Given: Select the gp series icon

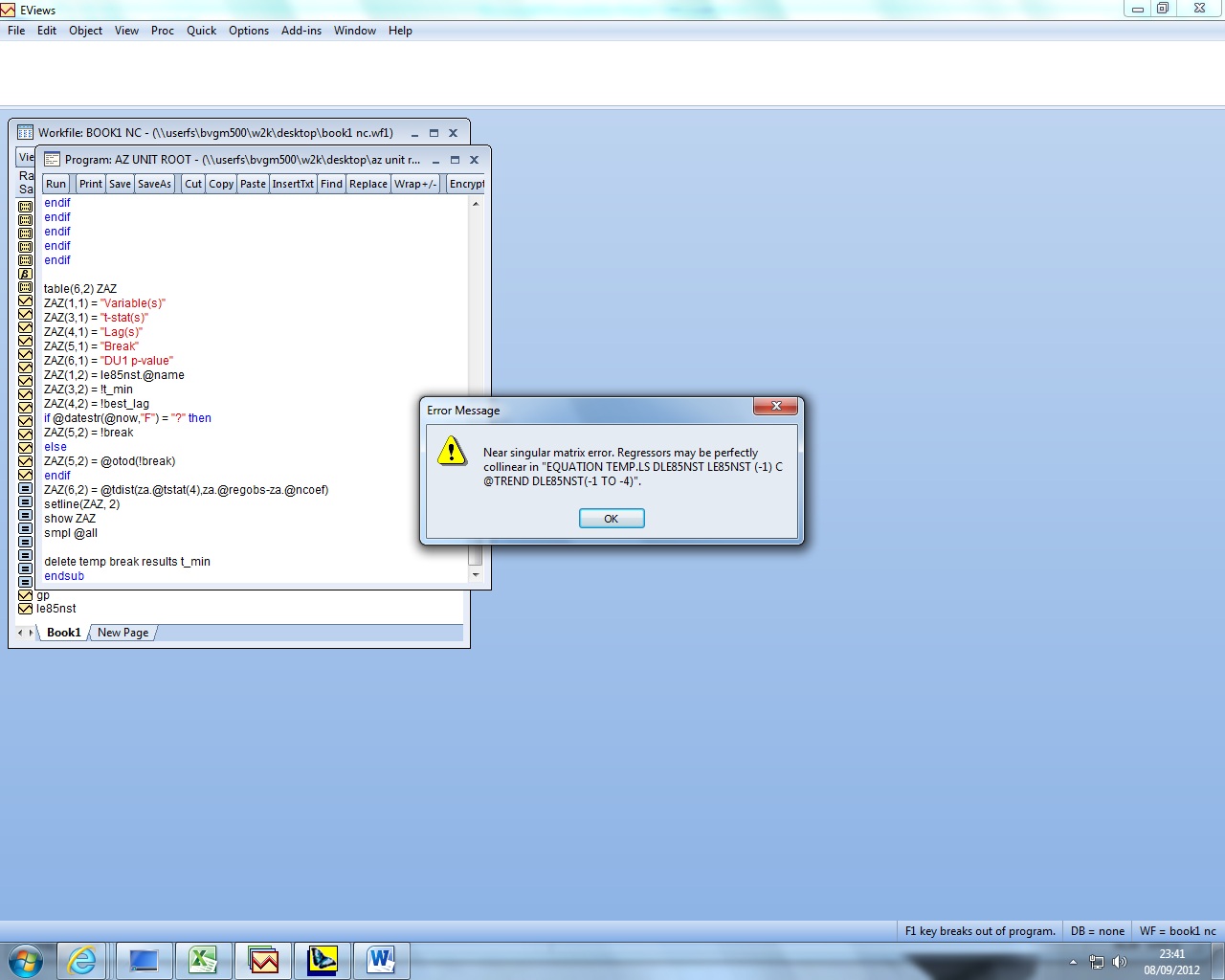Looking at the screenshot, I should (26, 595).
